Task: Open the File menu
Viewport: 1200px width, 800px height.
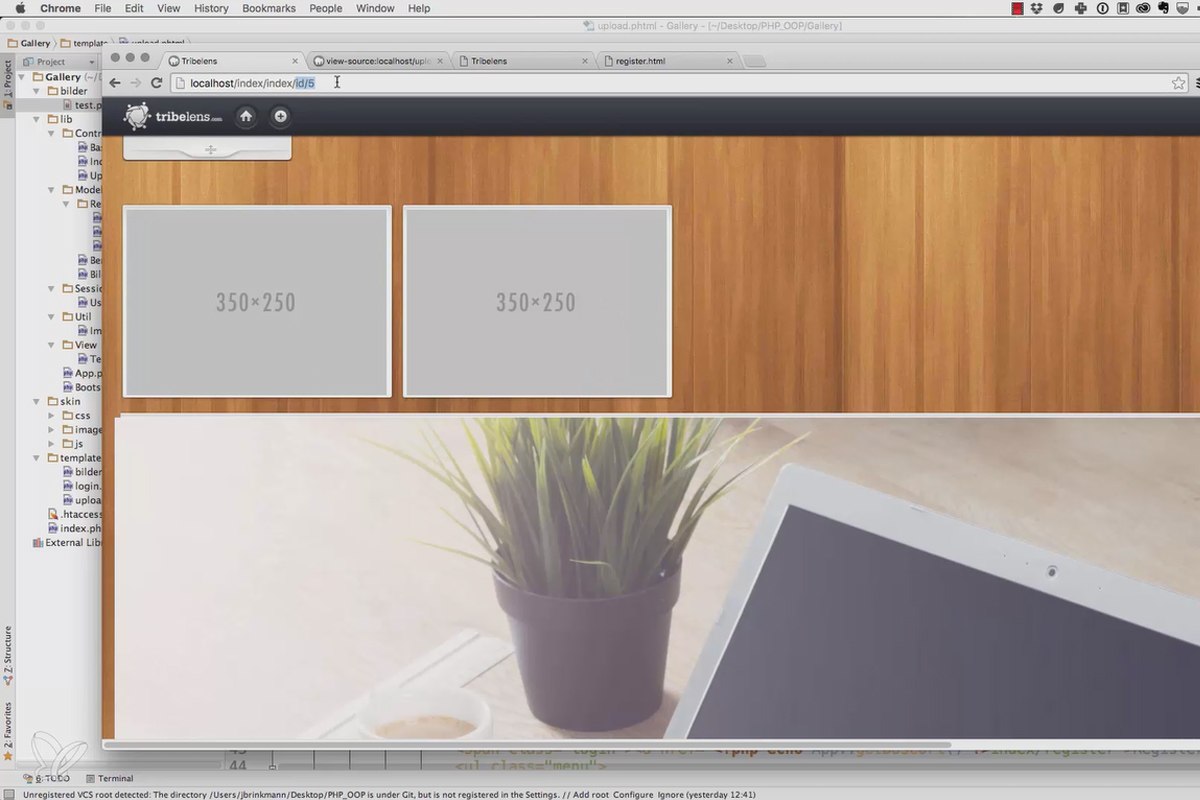Action: [103, 8]
